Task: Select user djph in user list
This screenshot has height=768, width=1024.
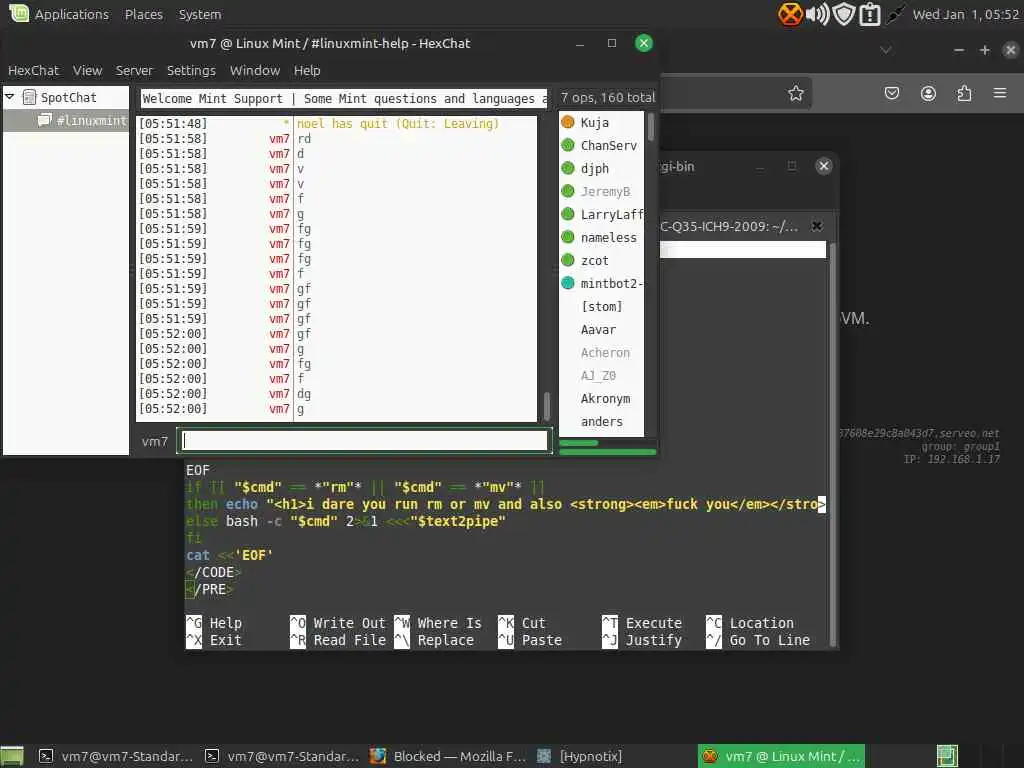Action: [601, 168]
